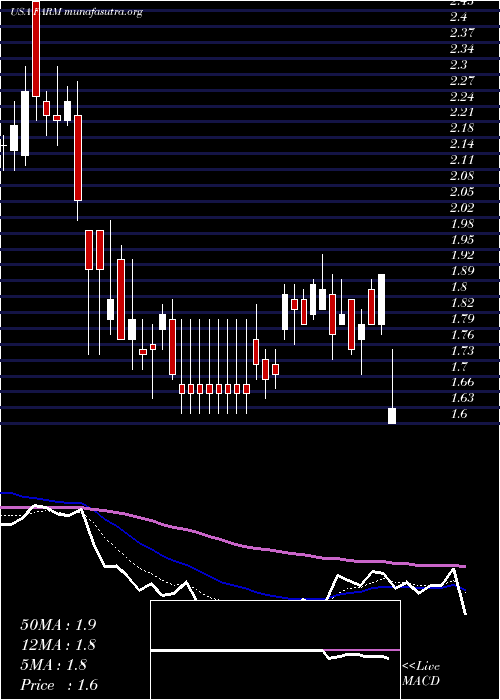Click the latest white candle near 1.6

[392, 416]
